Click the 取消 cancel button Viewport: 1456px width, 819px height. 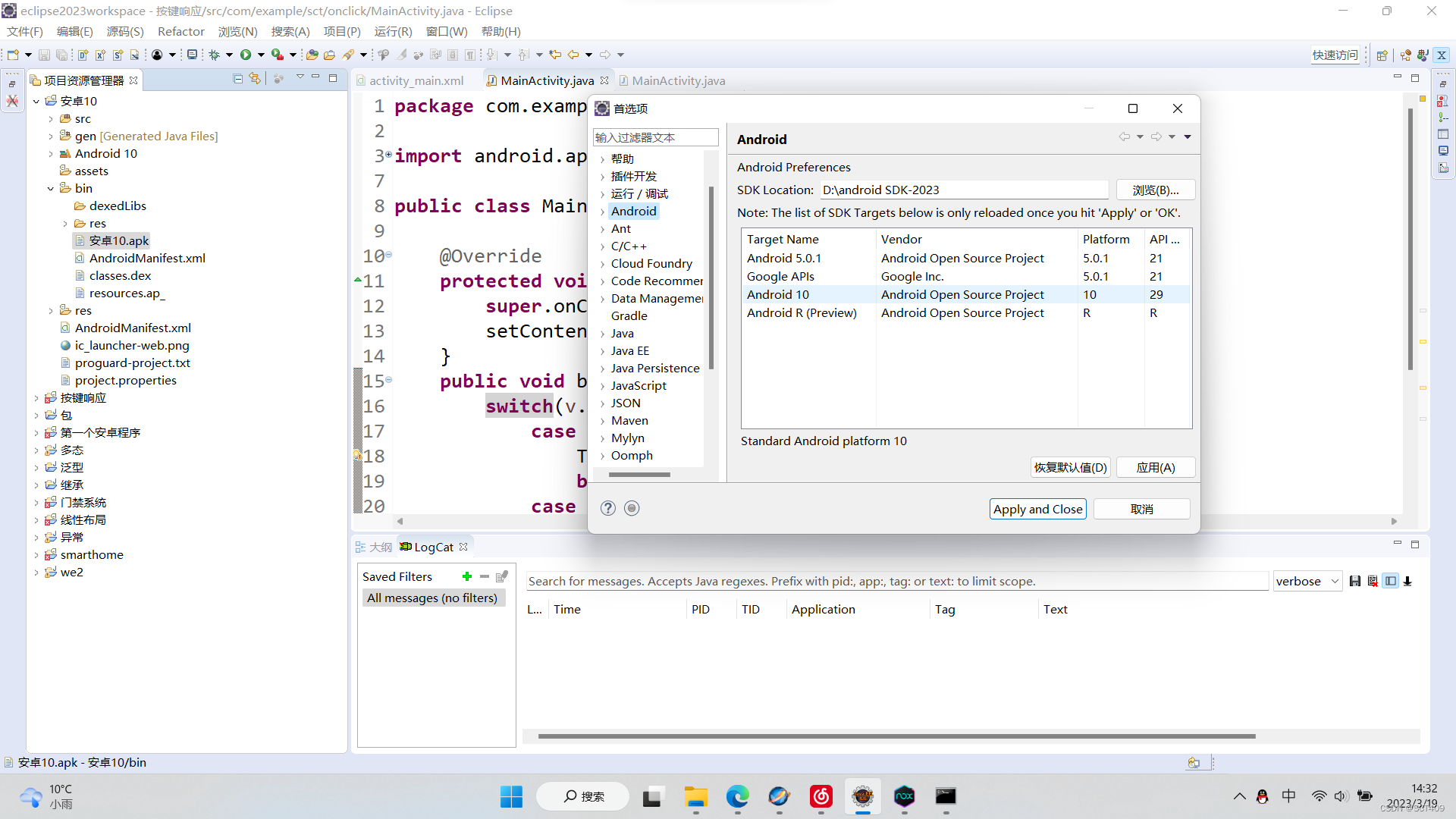[1141, 510]
